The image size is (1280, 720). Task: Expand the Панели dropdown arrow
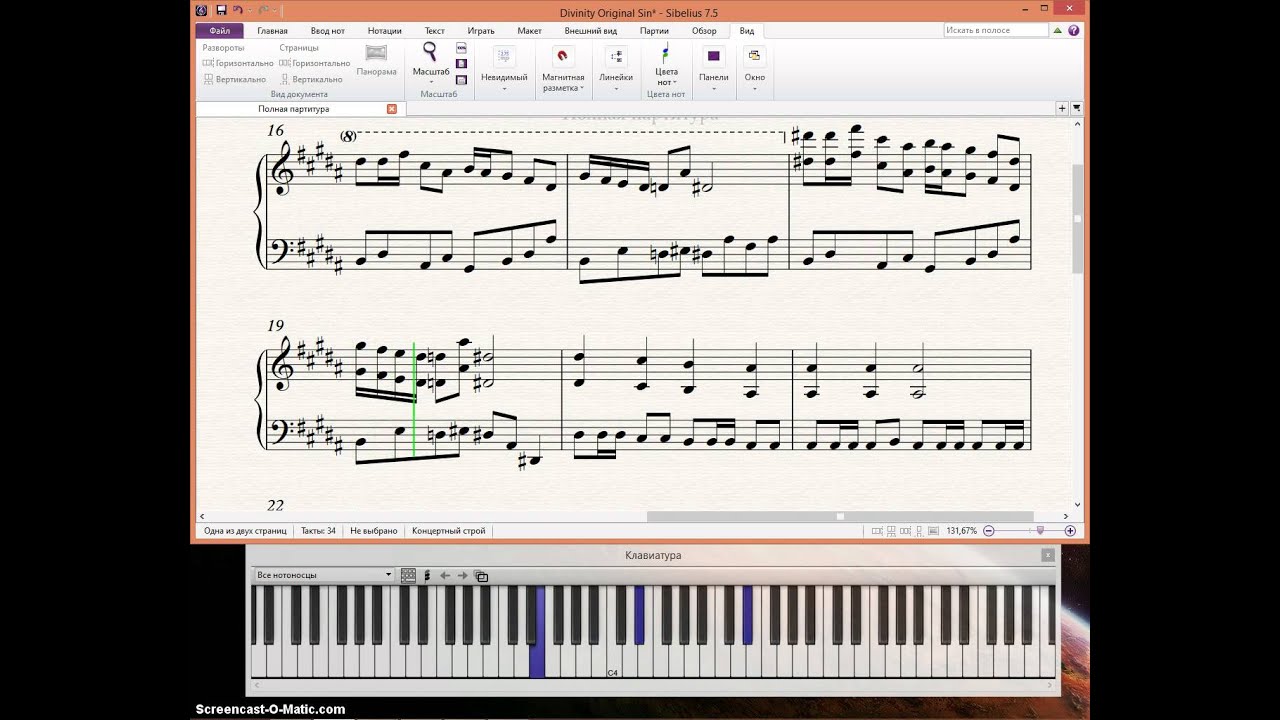tap(714, 89)
